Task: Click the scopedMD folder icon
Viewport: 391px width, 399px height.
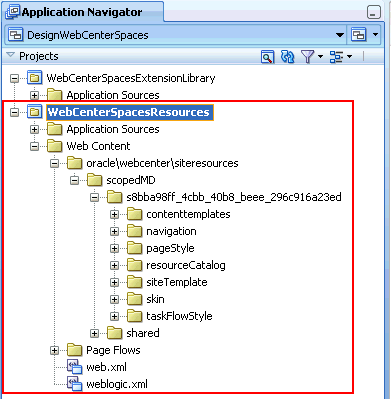Action: coord(94,180)
